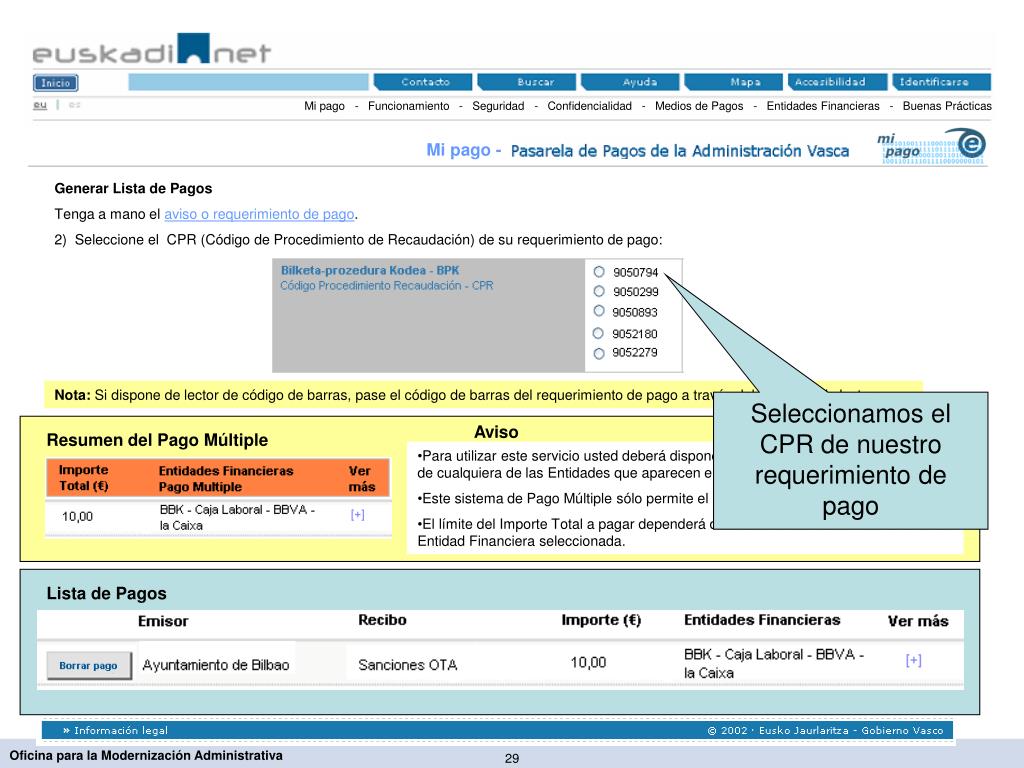The image size is (1024, 768).
Task: Select CPR radio button 9050794
Action: (599, 272)
